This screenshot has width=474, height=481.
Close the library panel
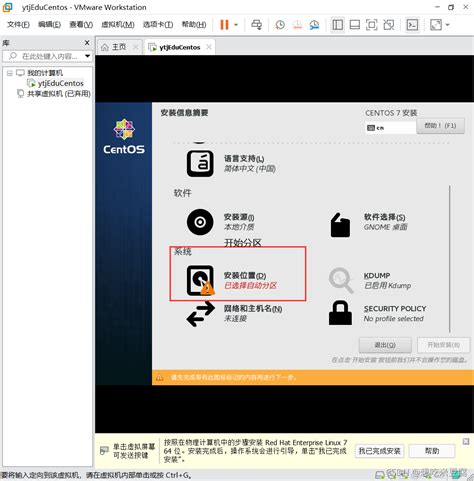pyautogui.click(x=87, y=43)
